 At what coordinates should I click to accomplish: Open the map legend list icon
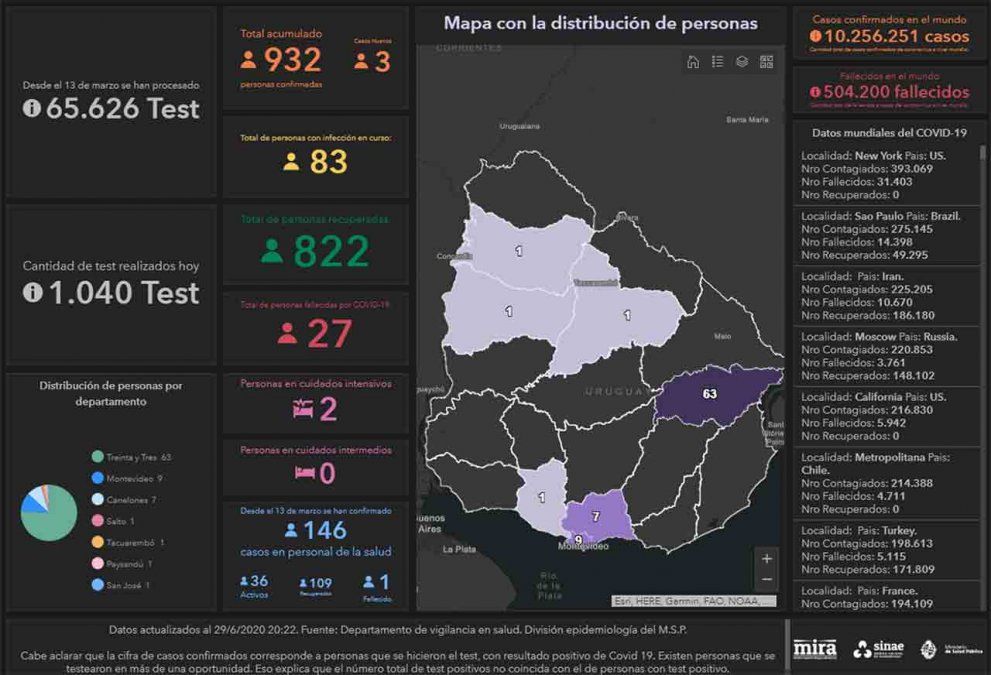[x=717, y=62]
